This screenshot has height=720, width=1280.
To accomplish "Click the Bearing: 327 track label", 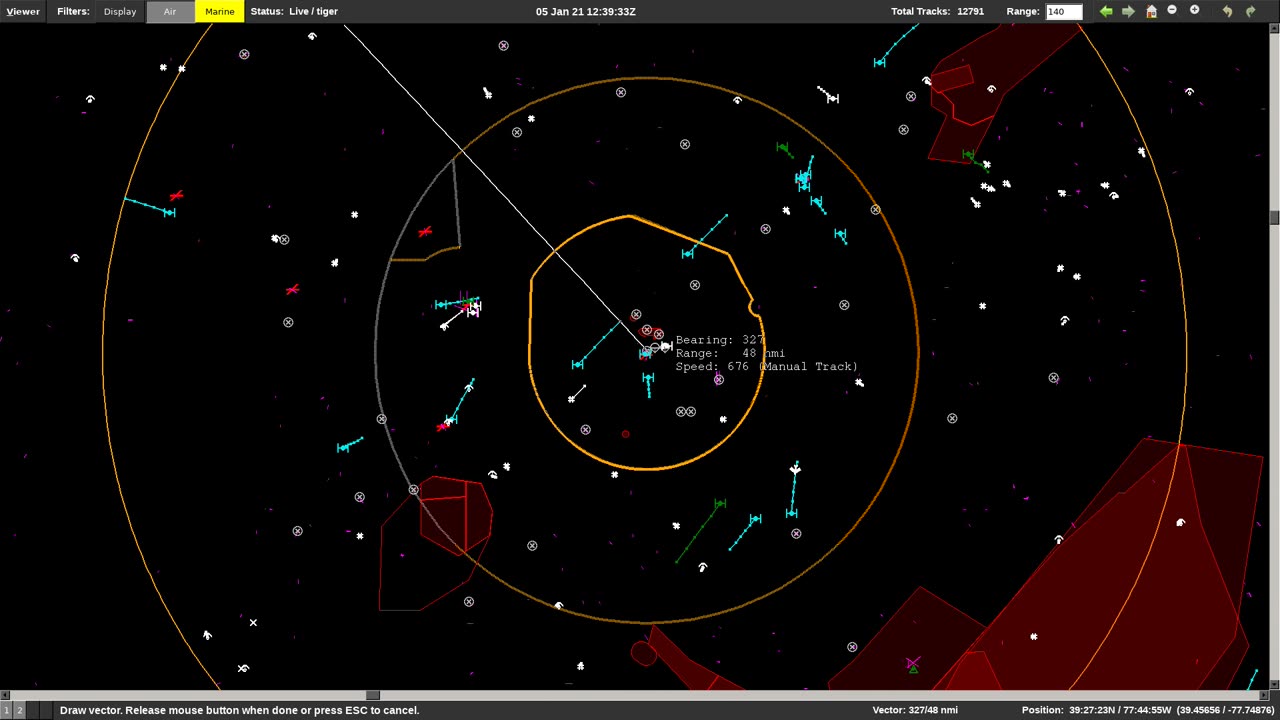I will [720, 340].
